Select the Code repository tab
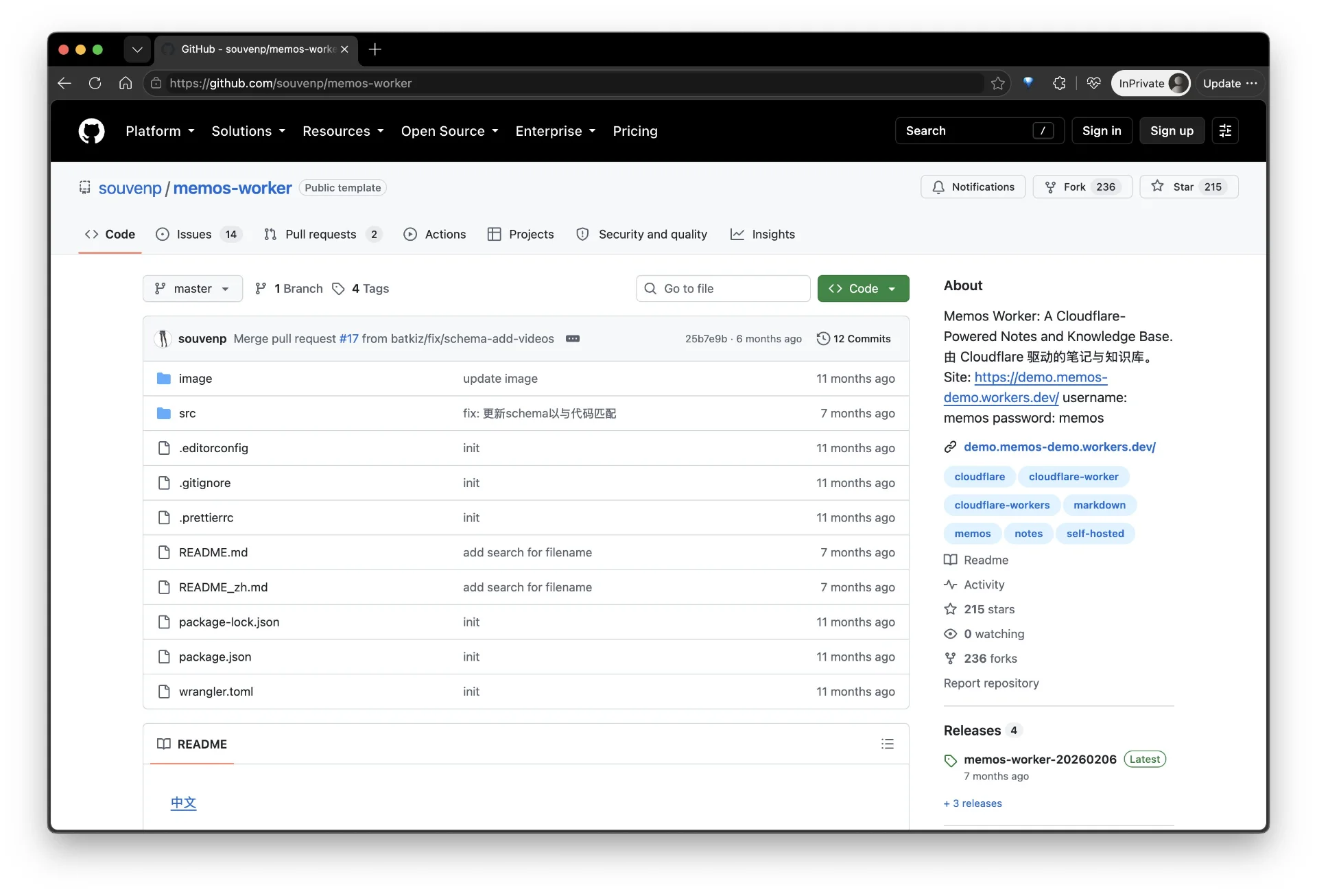This screenshot has width=1317, height=896. [110, 235]
